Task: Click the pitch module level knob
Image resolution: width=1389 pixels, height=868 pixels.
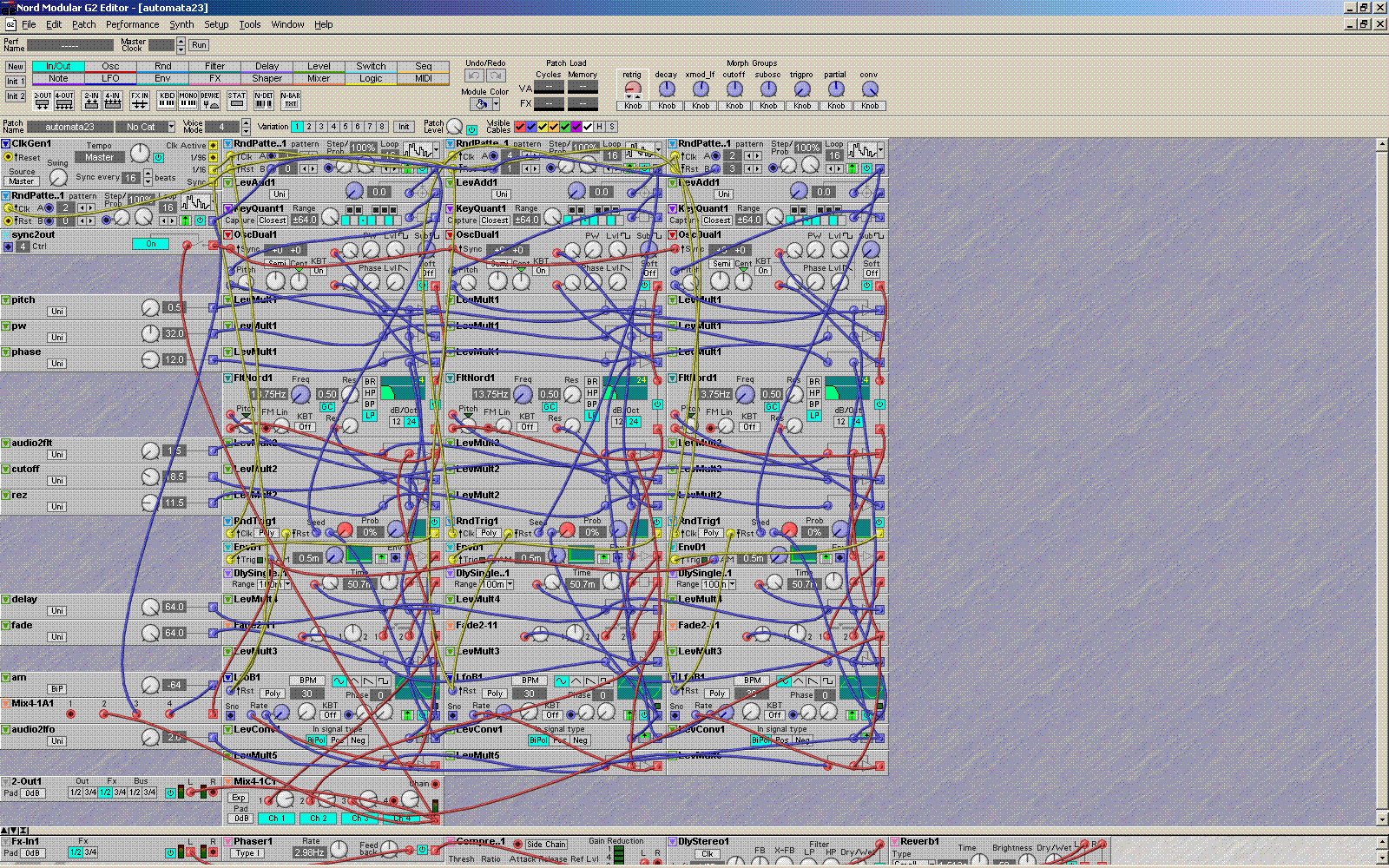Action: click(150, 307)
